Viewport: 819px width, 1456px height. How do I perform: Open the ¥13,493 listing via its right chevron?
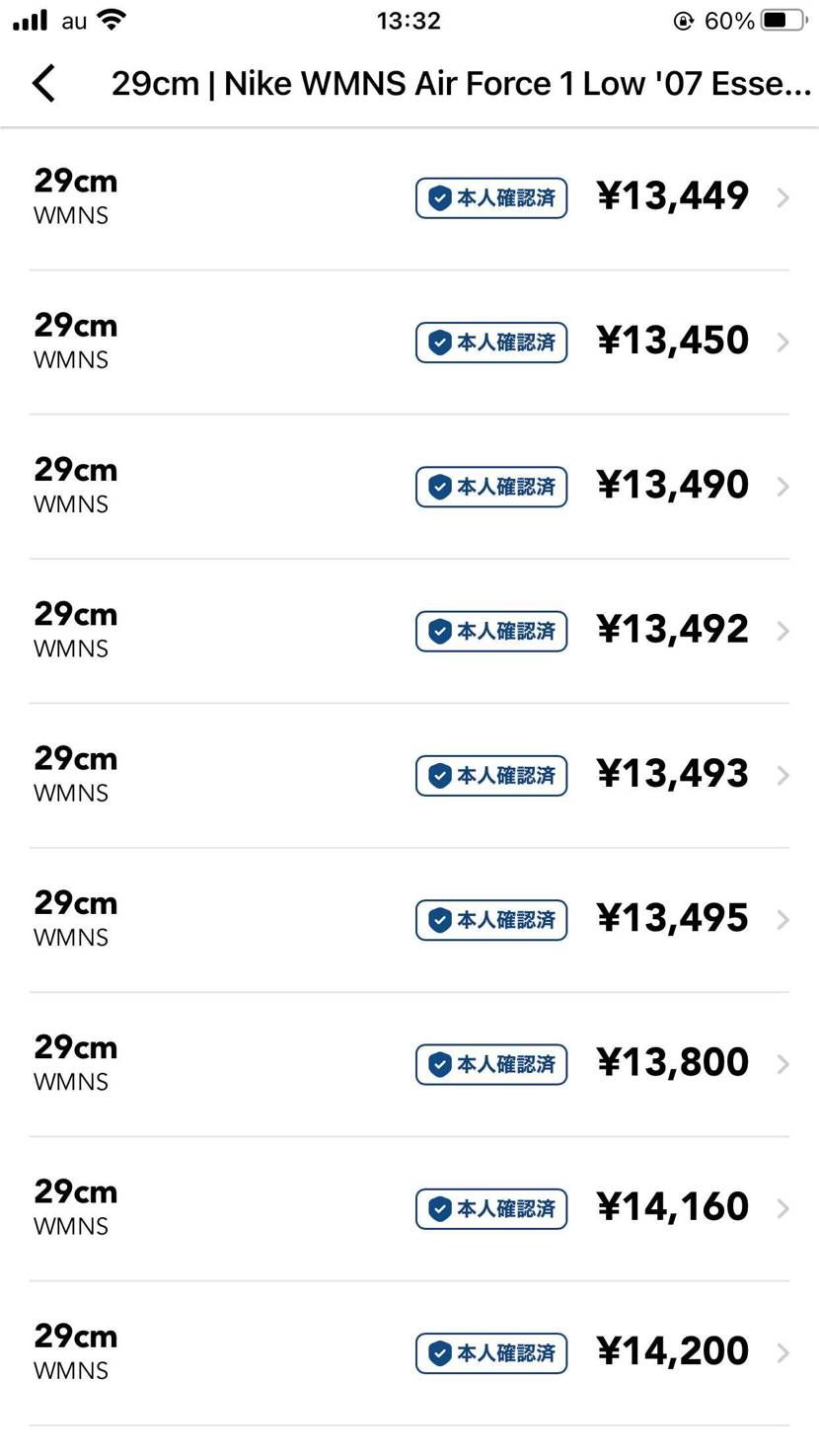(x=783, y=776)
